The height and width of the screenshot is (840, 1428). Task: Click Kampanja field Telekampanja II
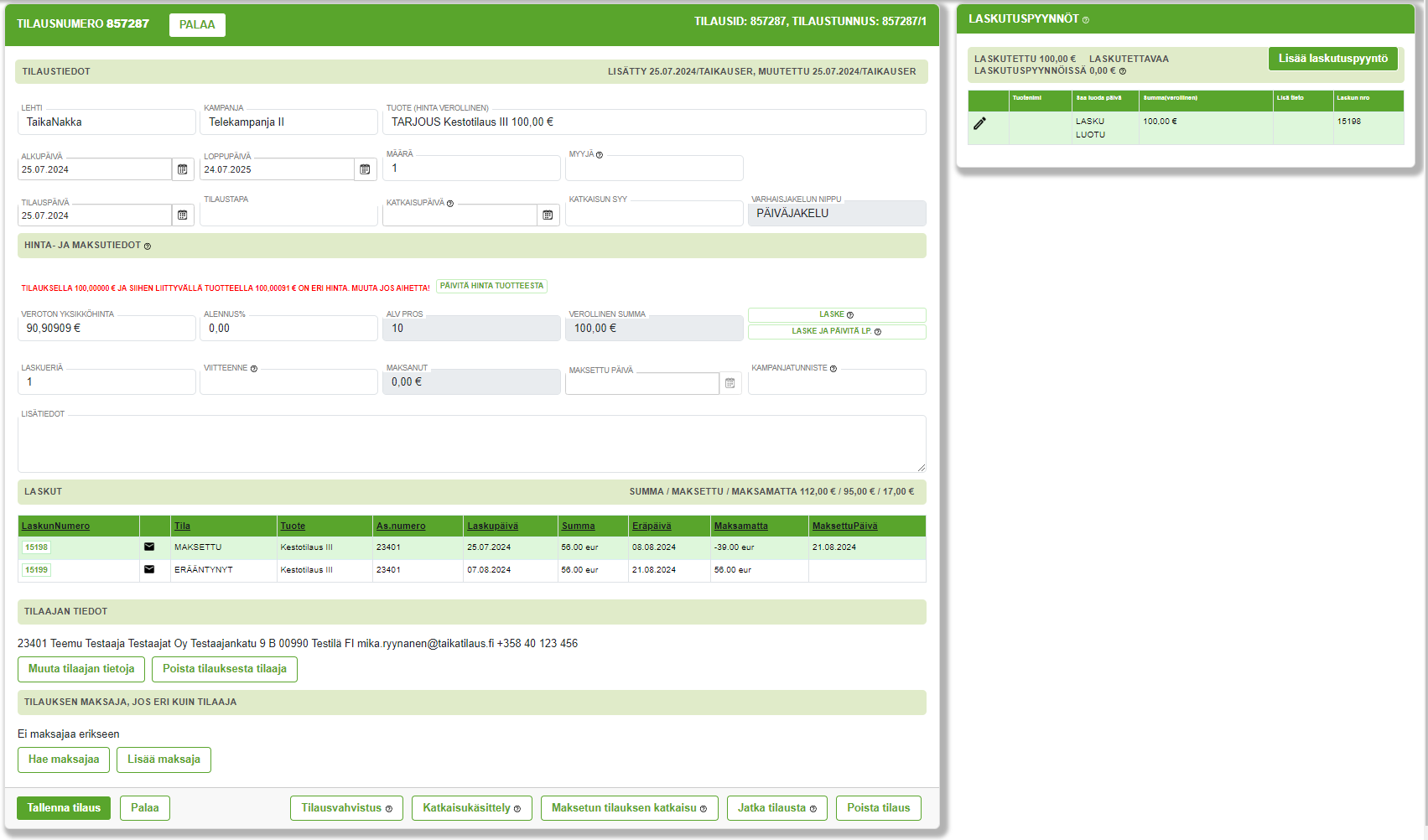pos(288,122)
